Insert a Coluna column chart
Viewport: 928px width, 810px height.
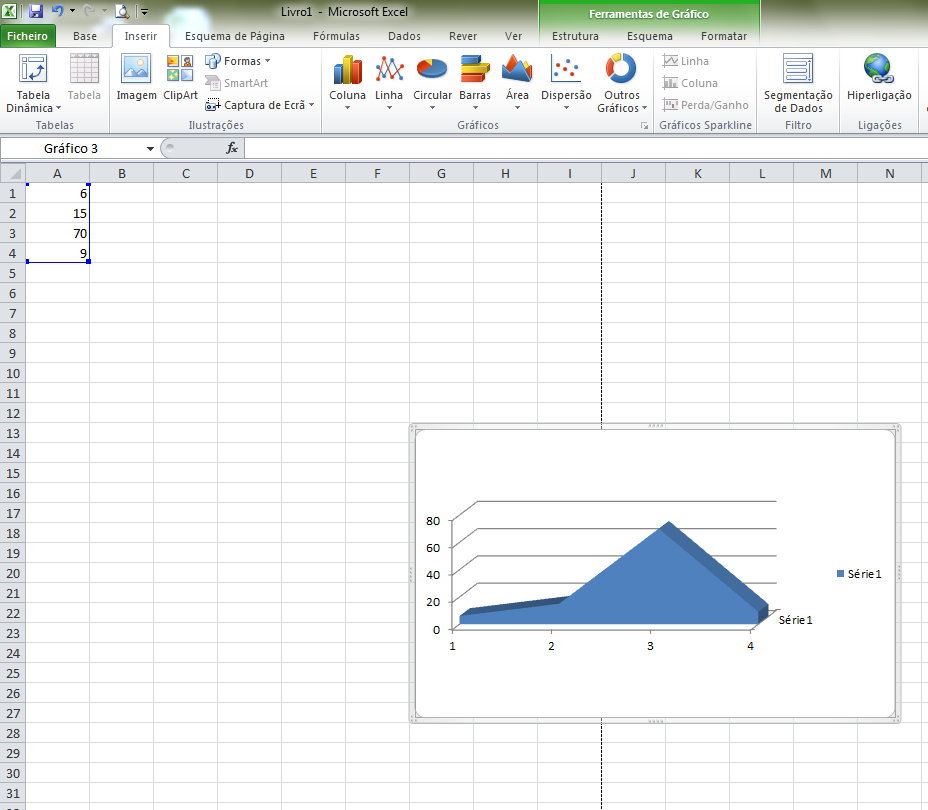(x=347, y=83)
